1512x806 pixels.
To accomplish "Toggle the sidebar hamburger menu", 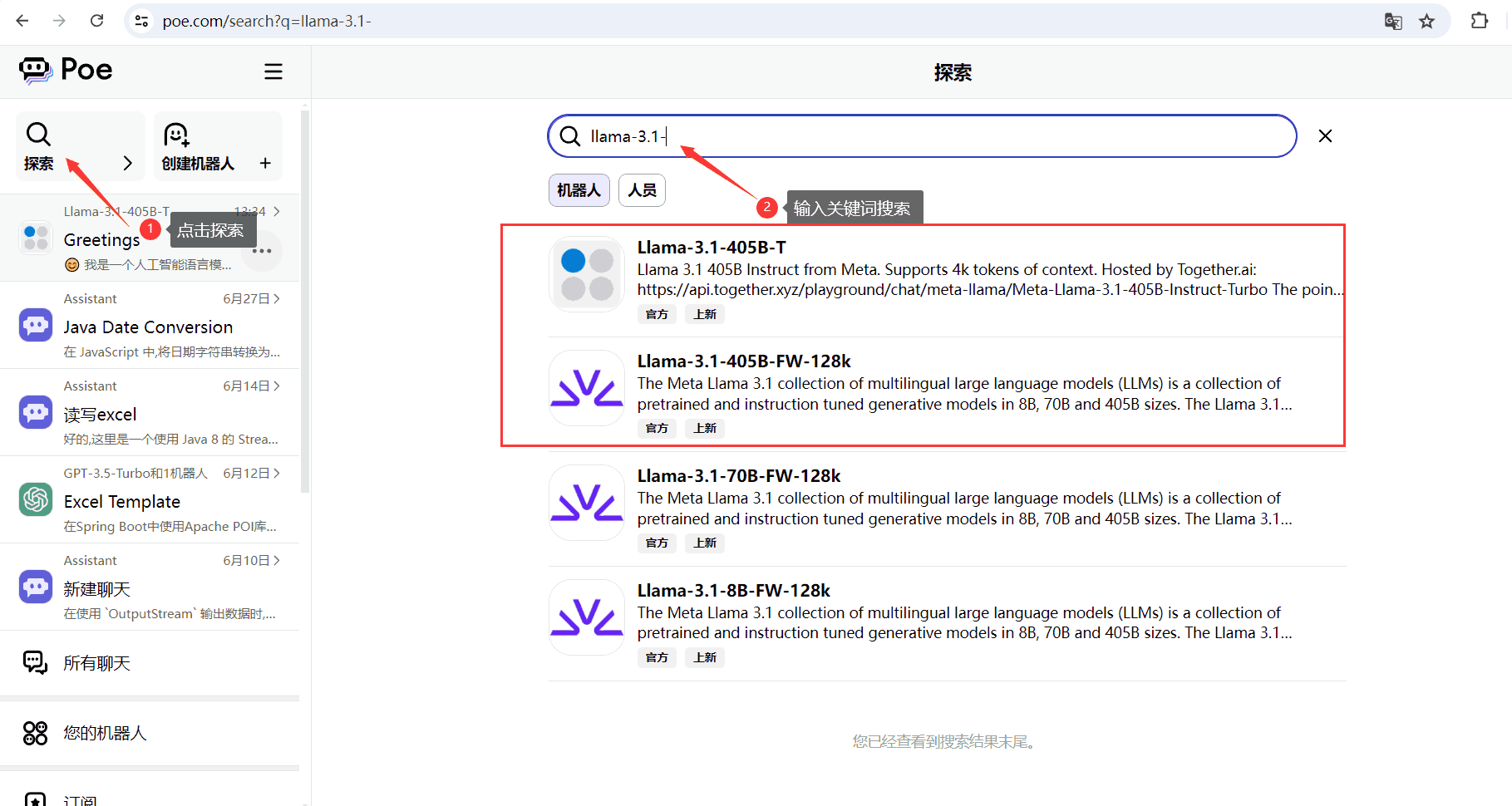I will (x=273, y=71).
